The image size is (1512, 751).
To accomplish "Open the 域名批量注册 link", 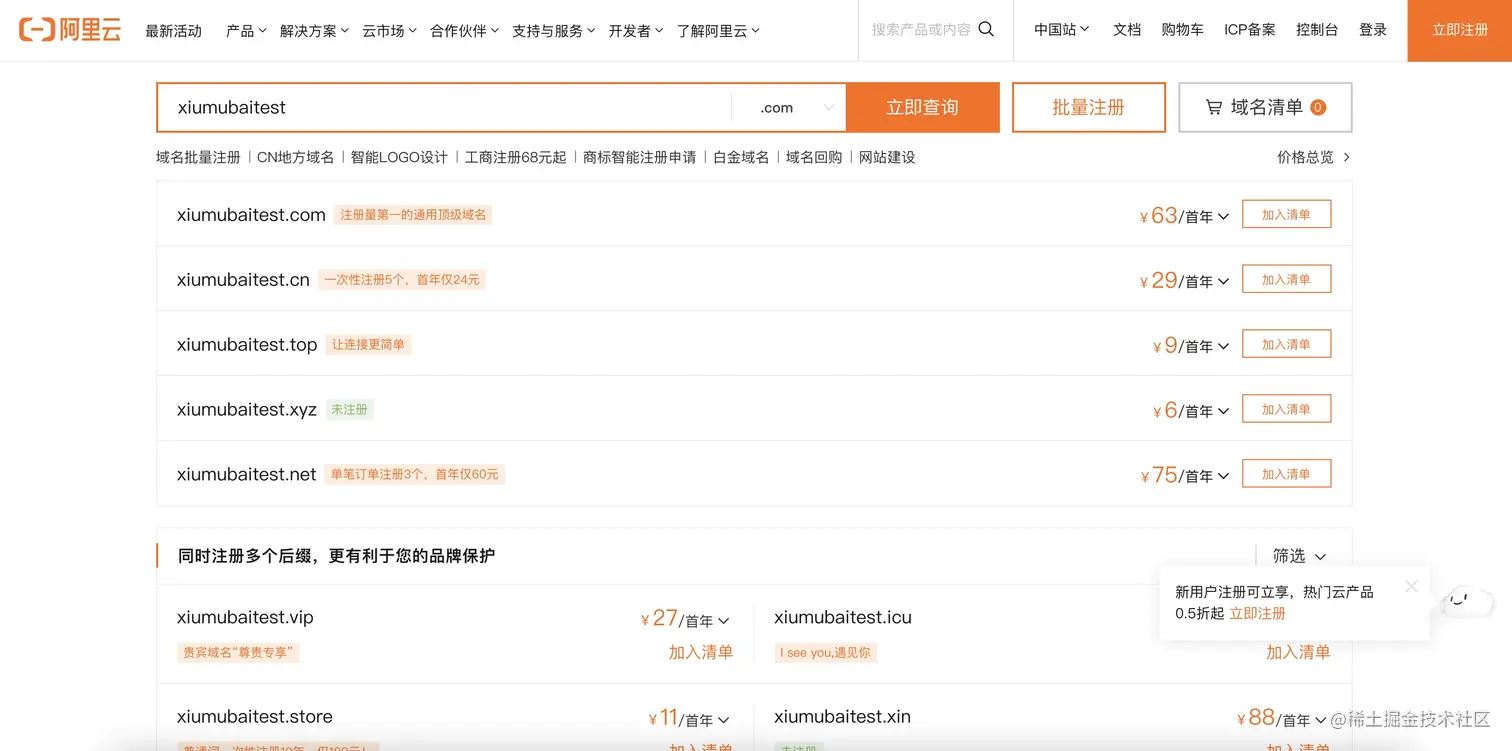I will pos(198,157).
